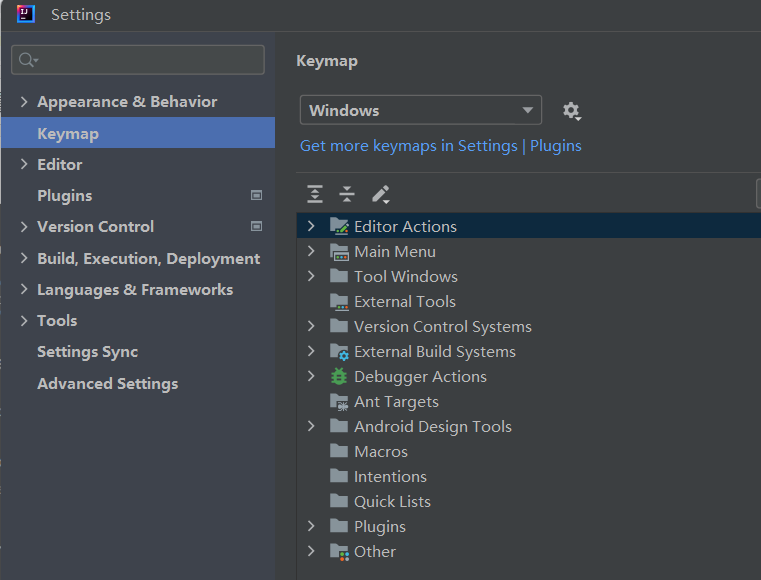The image size is (761, 580).
Task: Expand the Other keymap group
Action: [x=311, y=551]
